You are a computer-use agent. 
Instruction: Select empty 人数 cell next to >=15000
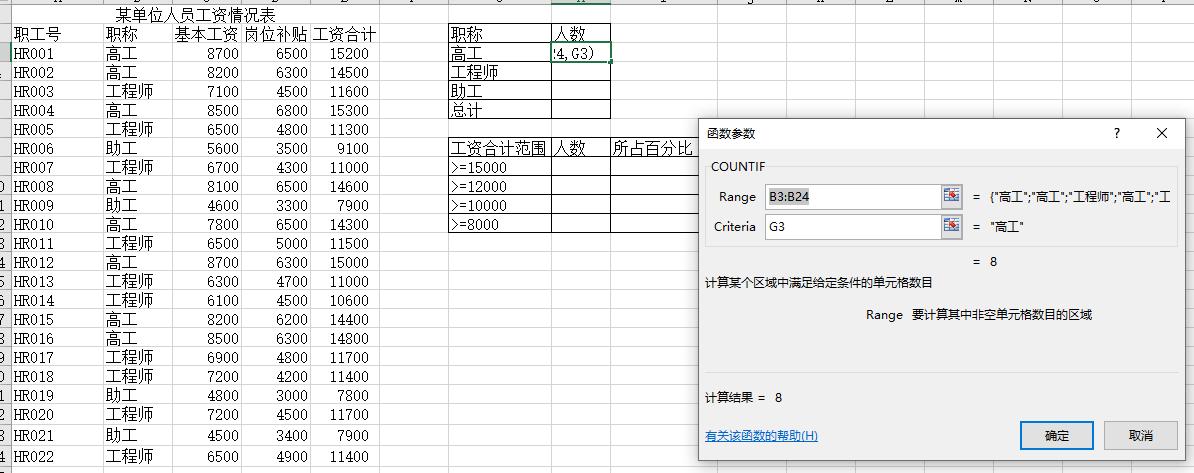[581, 167]
